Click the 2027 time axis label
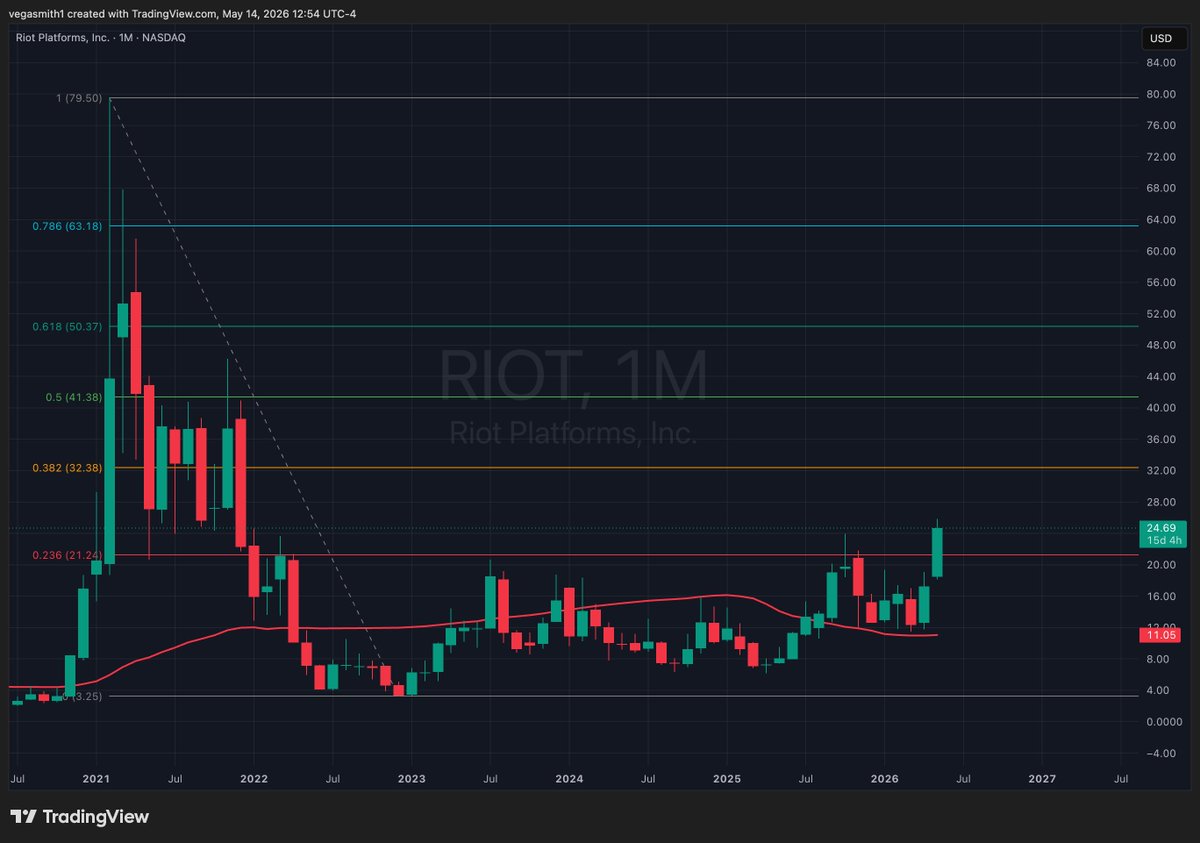Screen dimensions: 1200x843 (x=1042, y=777)
